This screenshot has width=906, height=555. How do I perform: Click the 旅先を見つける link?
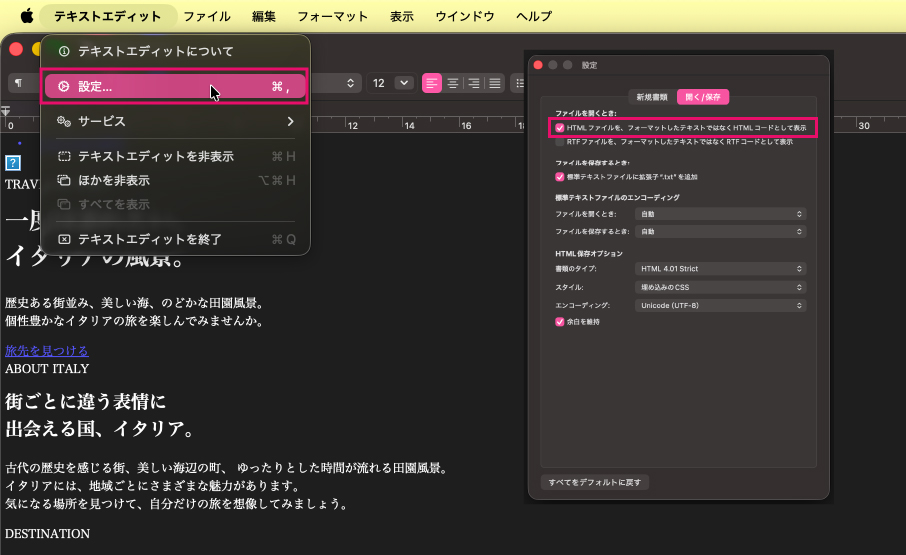(47, 351)
